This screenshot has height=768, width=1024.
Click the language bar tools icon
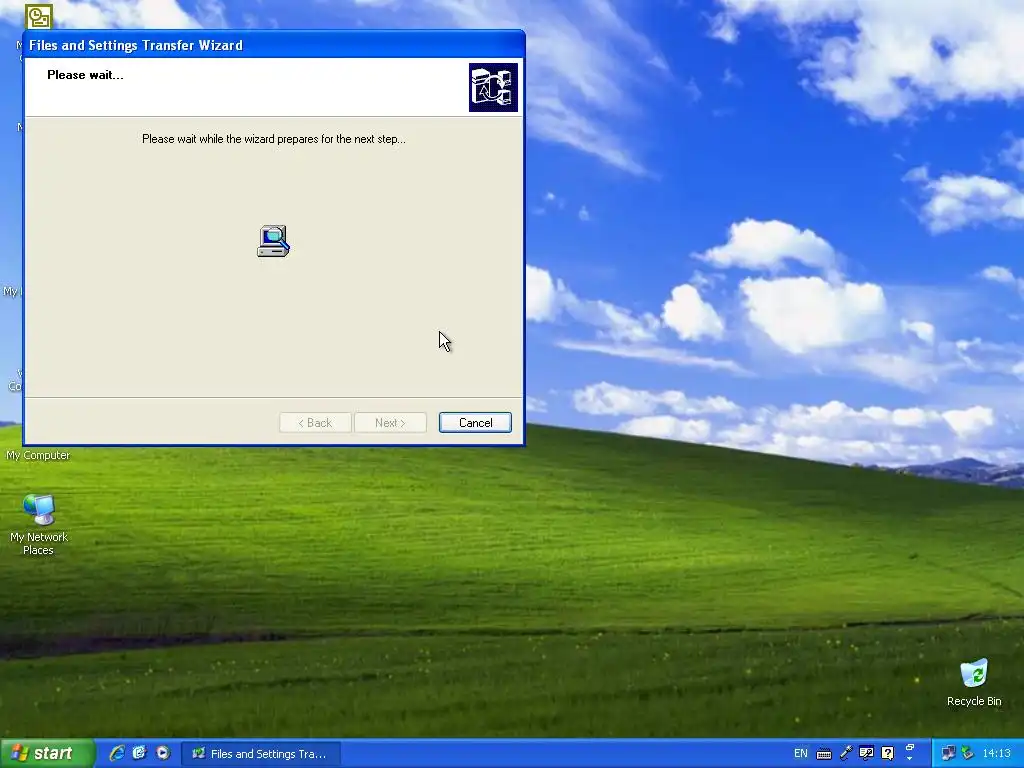(866, 754)
